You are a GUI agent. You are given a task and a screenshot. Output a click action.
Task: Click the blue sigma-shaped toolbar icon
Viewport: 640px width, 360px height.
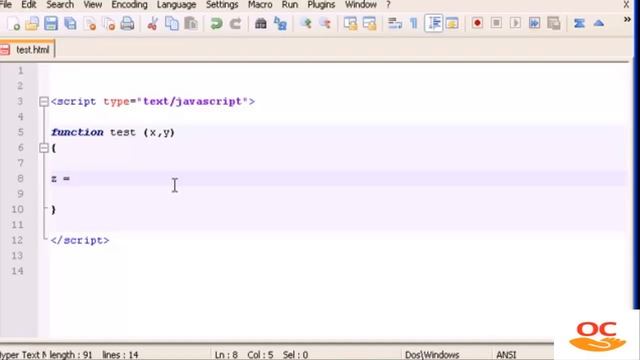coord(579,23)
